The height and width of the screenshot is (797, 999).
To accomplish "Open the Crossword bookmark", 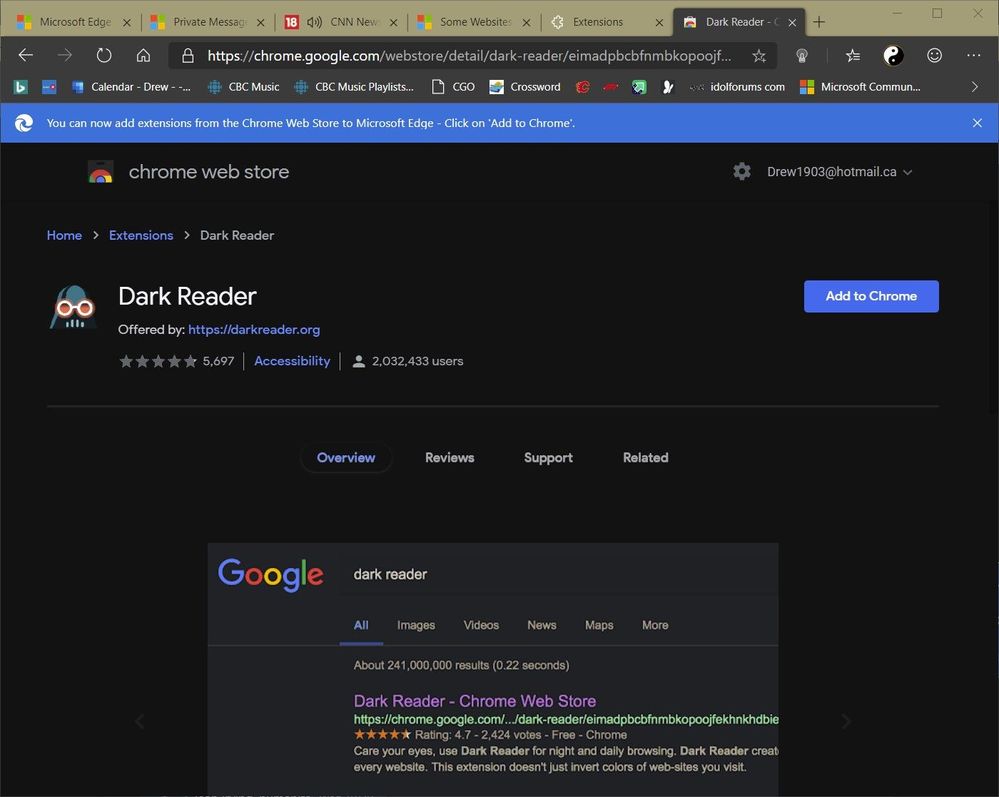I will (x=525, y=87).
